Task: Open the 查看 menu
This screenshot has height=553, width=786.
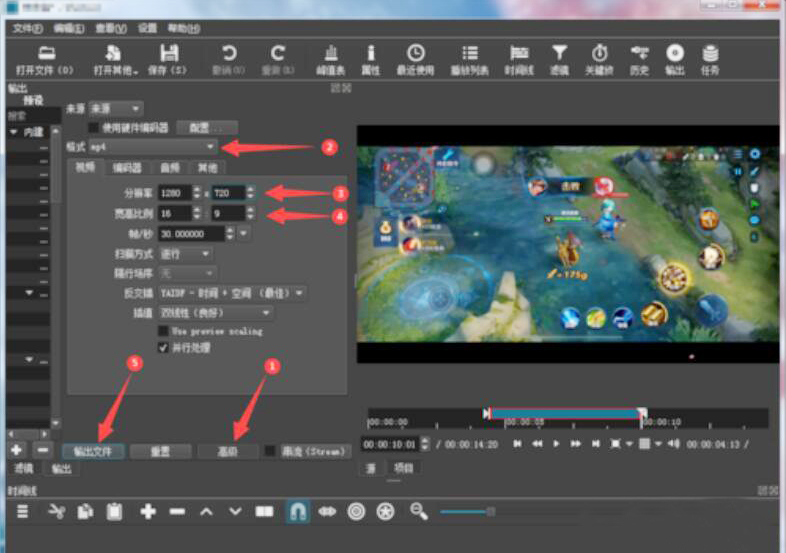Action: point(111,29)
